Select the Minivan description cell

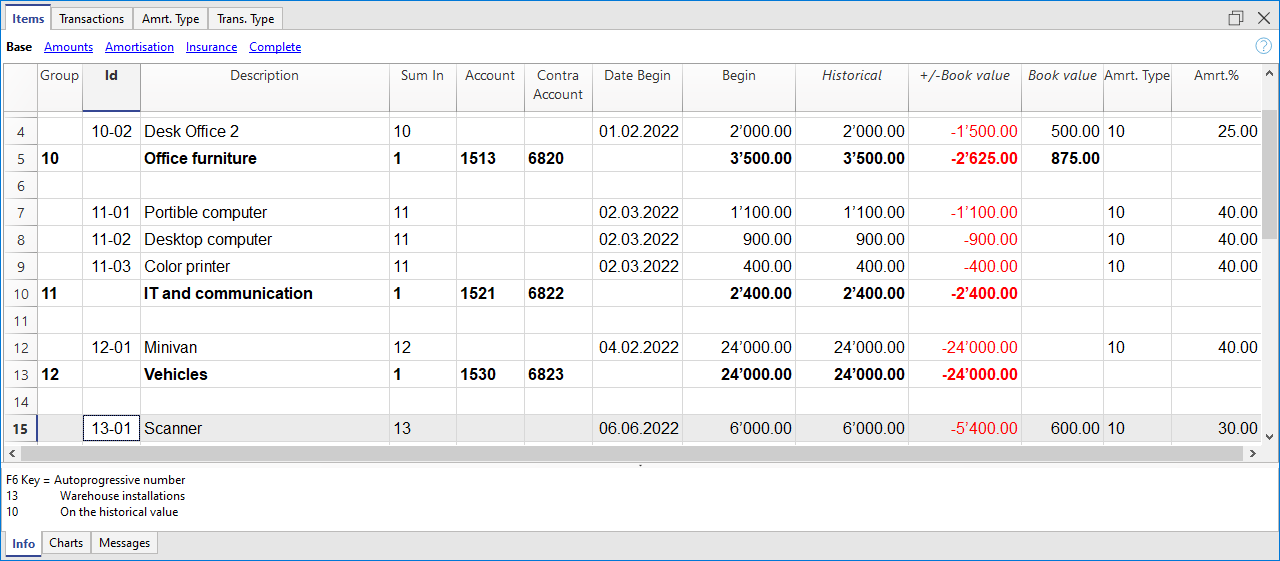pyautogui.click(x=264, y=348)
